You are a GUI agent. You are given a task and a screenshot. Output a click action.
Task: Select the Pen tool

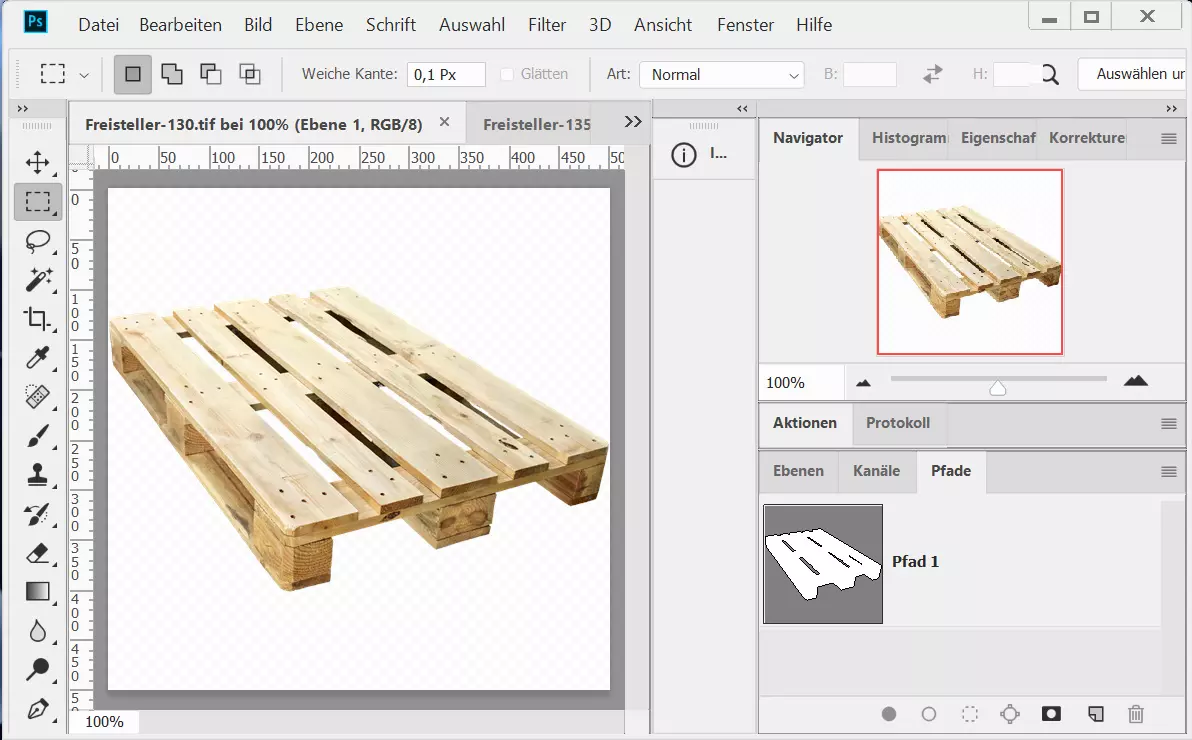37,709
